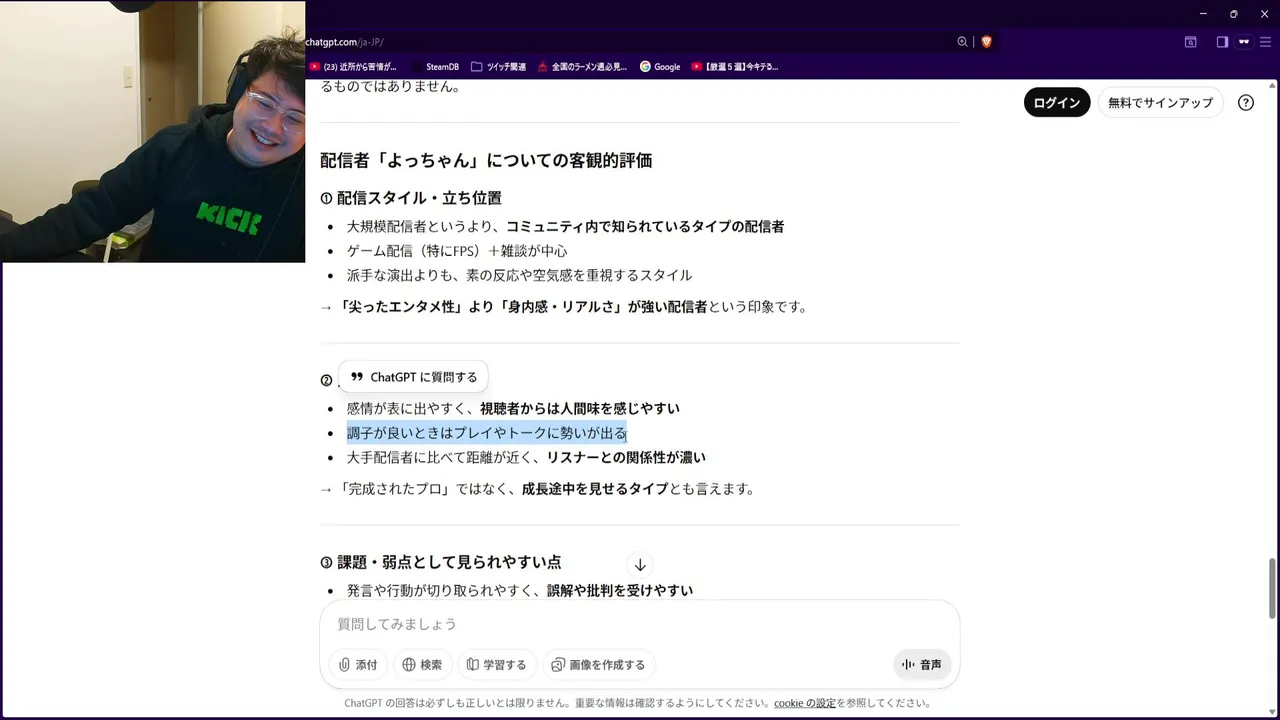Click the scroll-to-bottom down arrow button
The image size is (1280, 720).
point(640,564)
